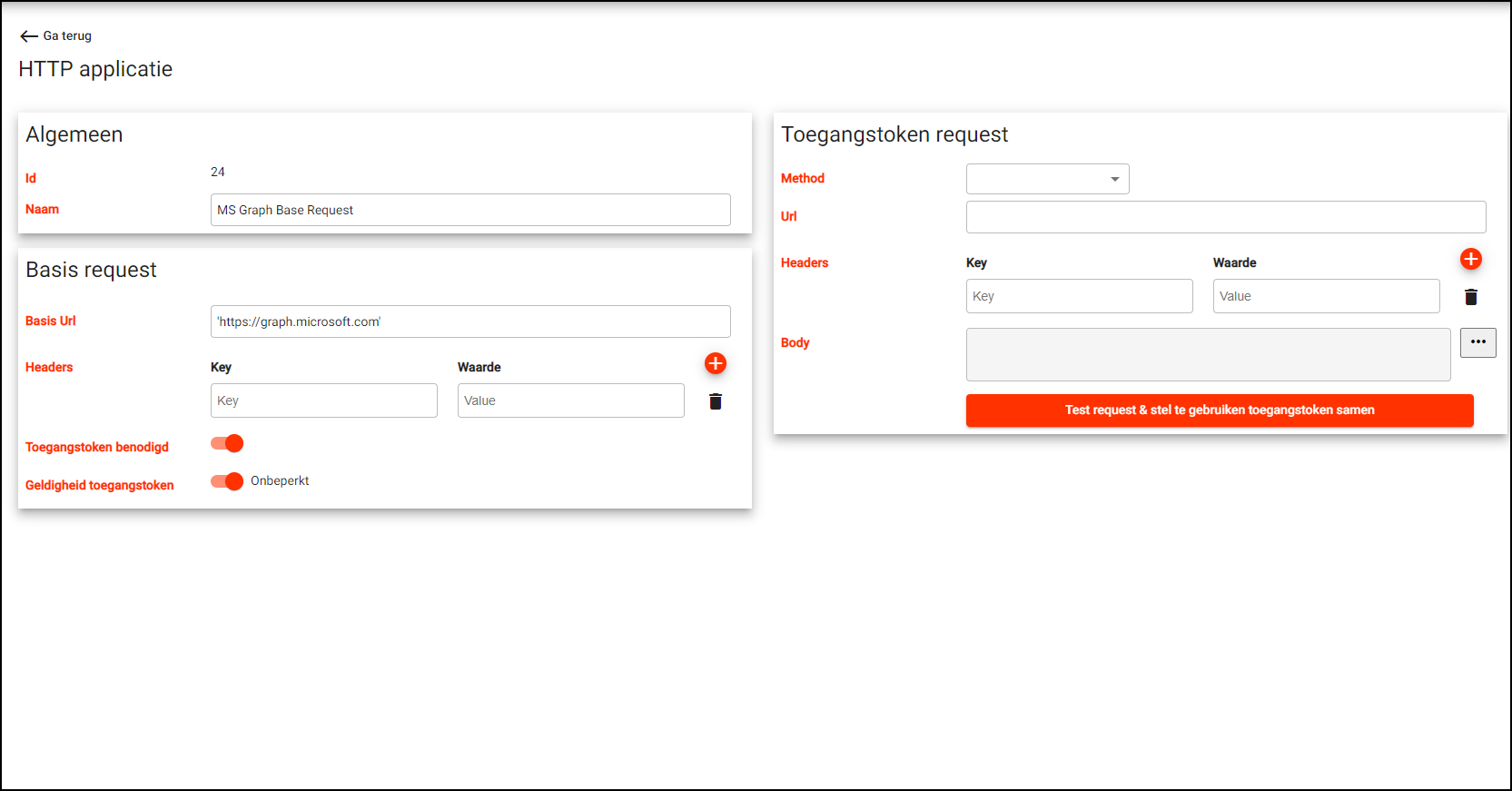The height and width of the screenshot is (791, 1512).
Task: Delete the header row in Basis request
Action: click(716, 401)
